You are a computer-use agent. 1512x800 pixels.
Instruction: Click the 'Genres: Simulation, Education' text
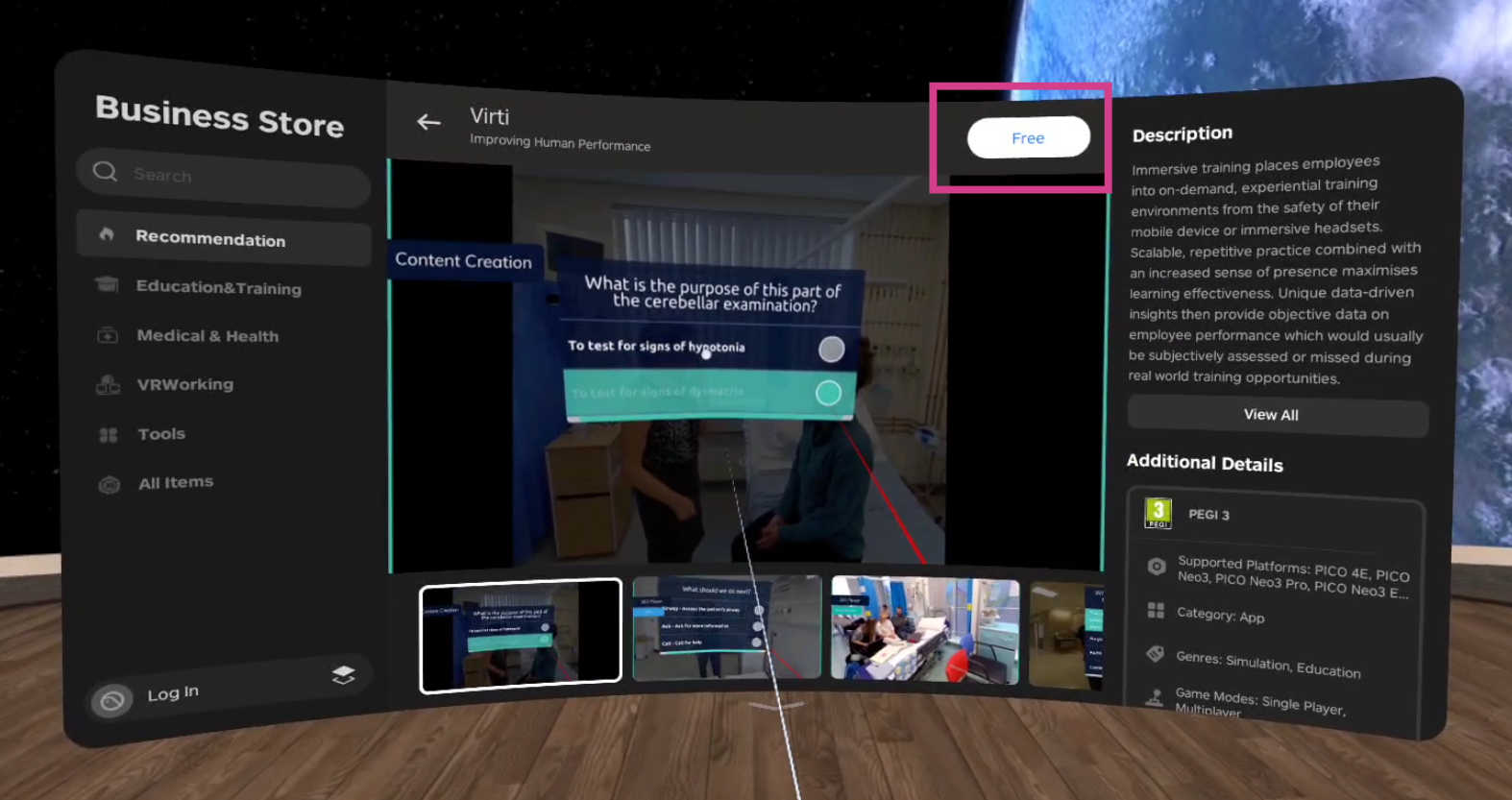(x=1268, y=664)
